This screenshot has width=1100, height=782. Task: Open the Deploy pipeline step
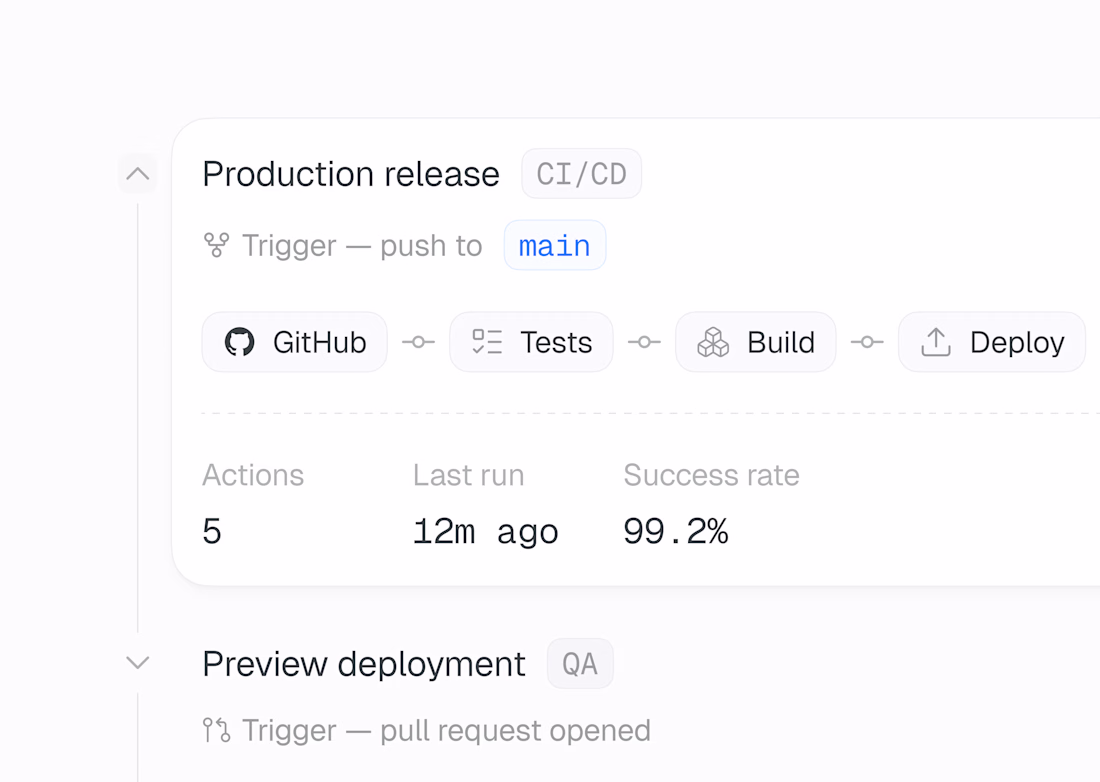(x=992, y=342)
